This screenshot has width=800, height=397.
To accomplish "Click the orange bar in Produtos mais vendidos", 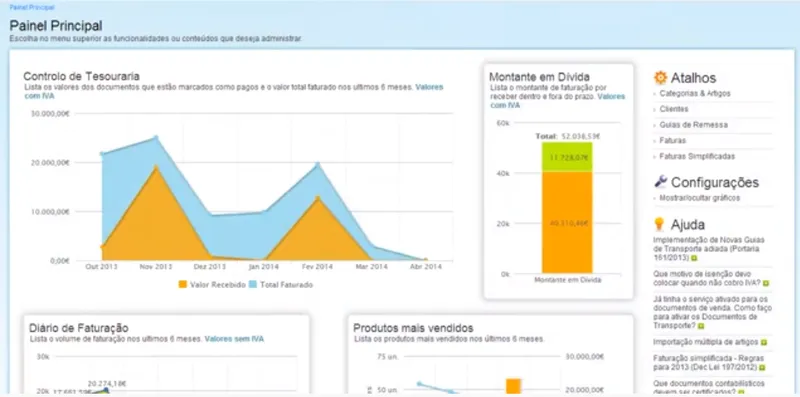I will click(513, 387).
